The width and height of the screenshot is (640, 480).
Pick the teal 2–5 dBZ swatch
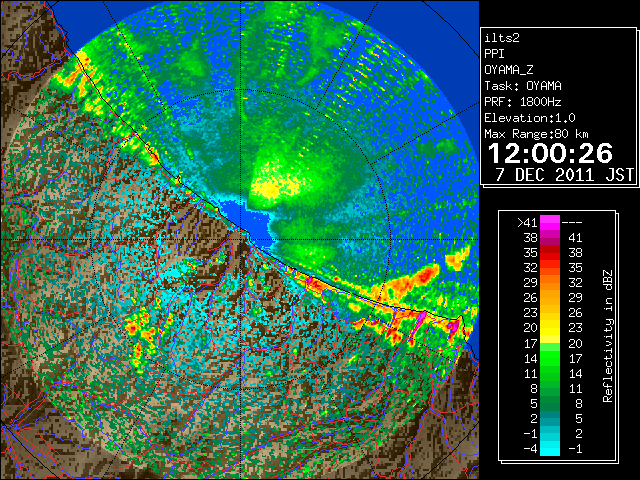(550, 418)
